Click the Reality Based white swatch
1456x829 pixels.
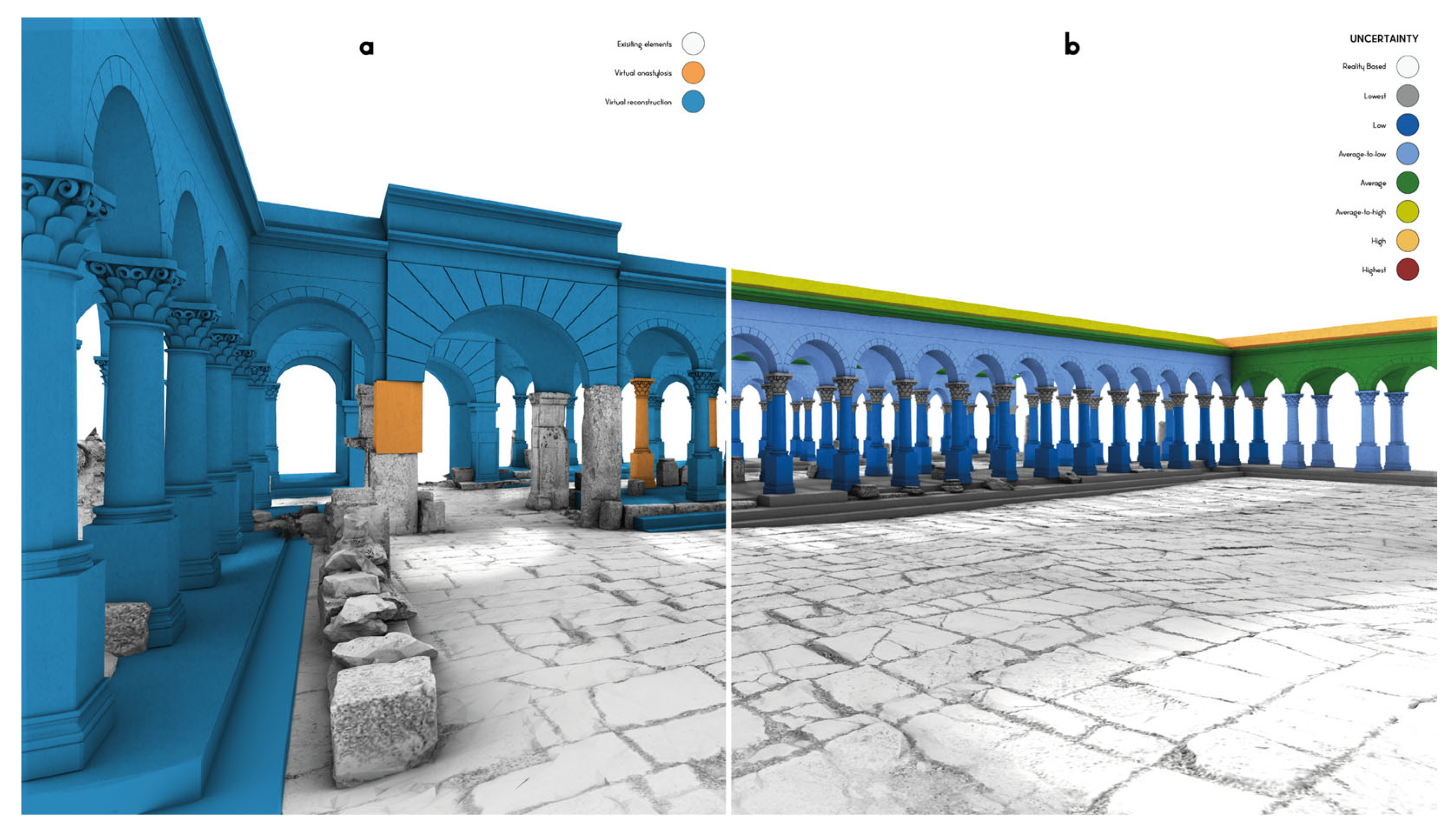[1407, 66]
